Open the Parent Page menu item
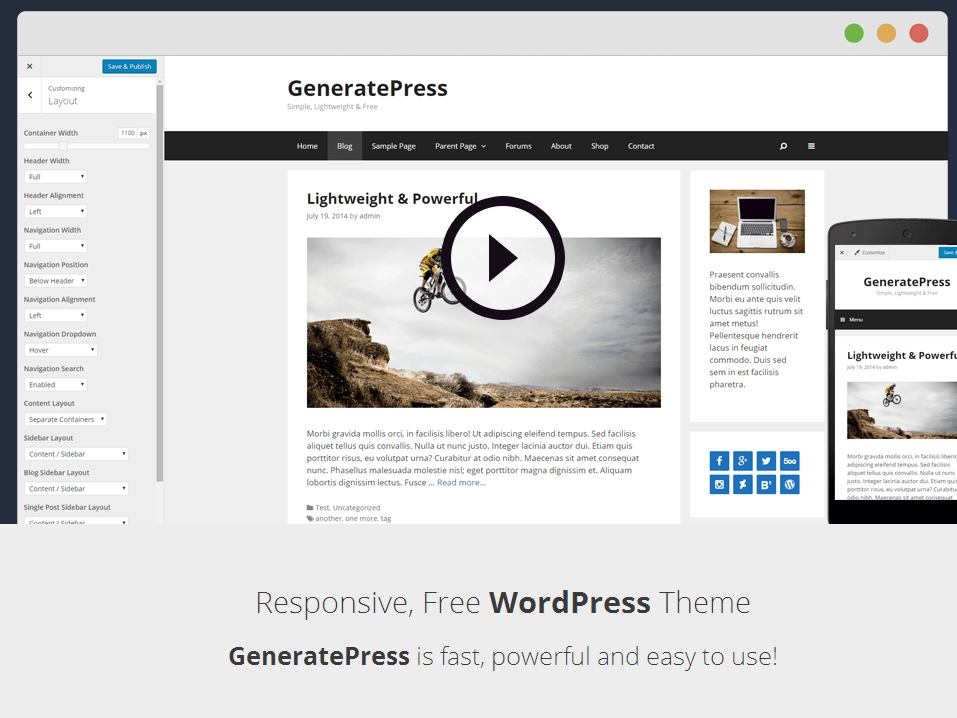The width and height of the screenshot is (957, 718). 460,146
